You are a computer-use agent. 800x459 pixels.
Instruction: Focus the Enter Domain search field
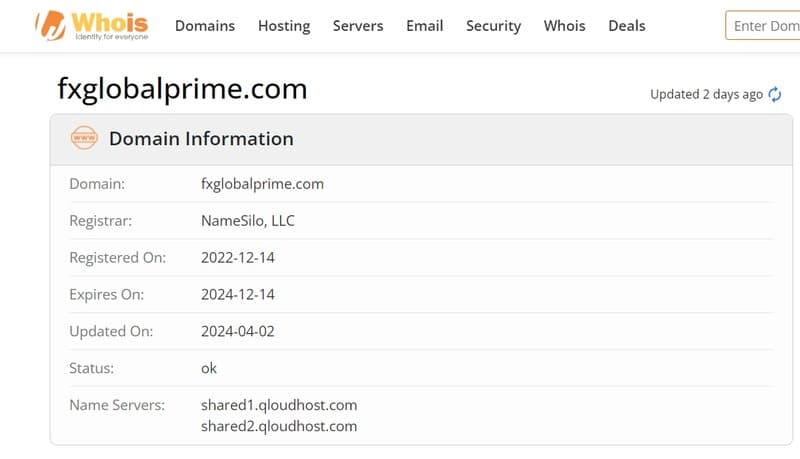click(x=763, y=26)
